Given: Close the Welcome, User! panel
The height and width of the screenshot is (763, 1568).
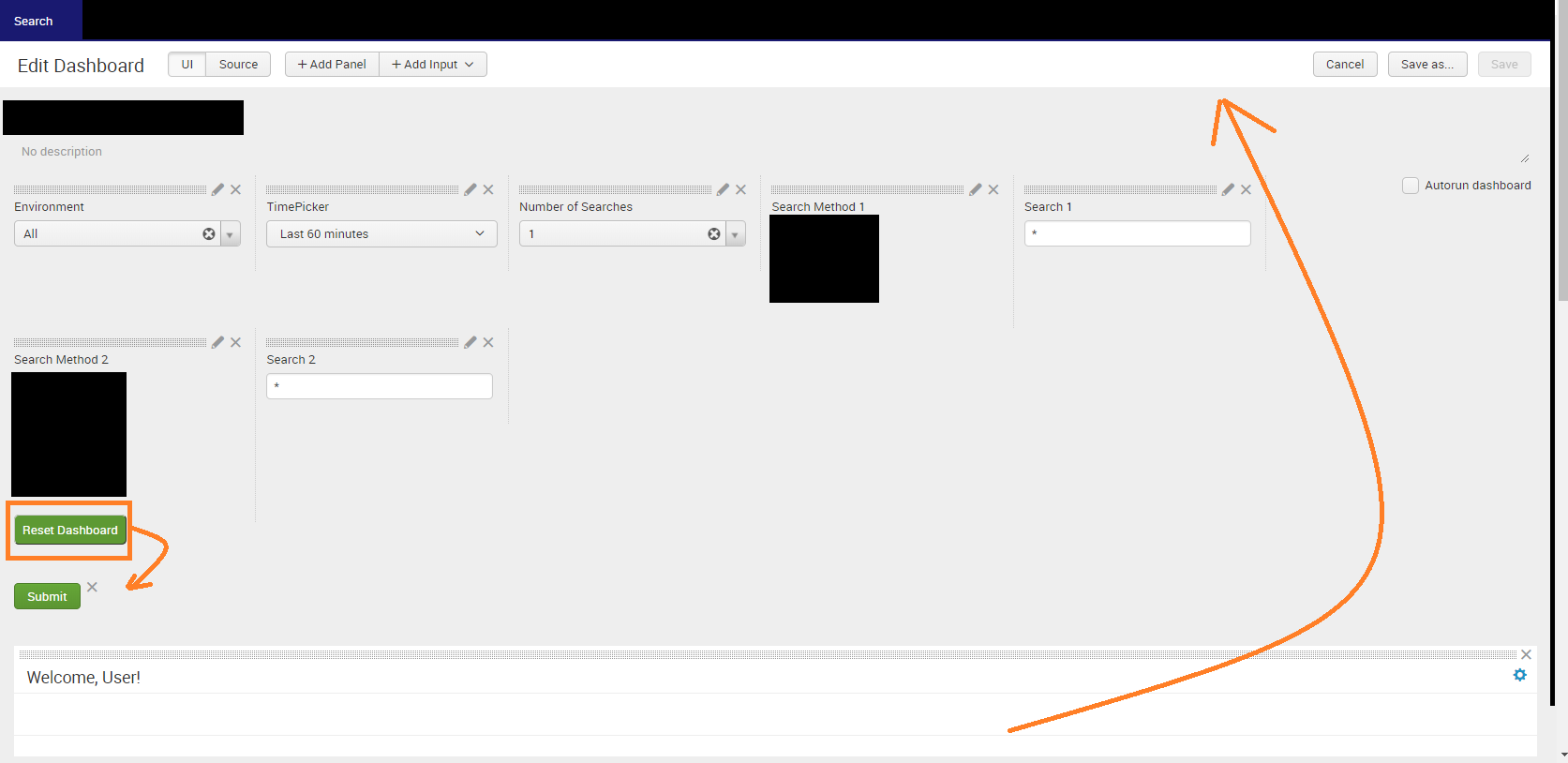Looking at the screenshot, I should click(1526, 654).
